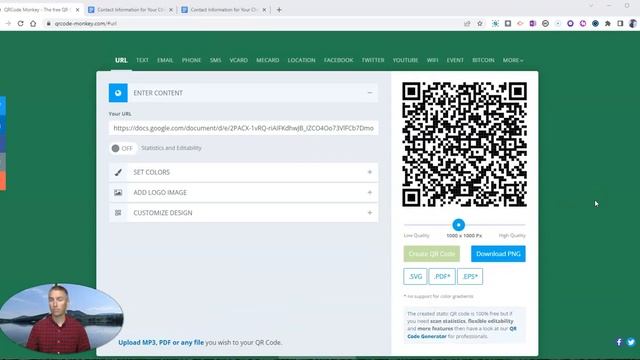This screenshot has height=360, width=640.
Task: Open the MORE dropdown menu
Action: (x=513, y=60)
